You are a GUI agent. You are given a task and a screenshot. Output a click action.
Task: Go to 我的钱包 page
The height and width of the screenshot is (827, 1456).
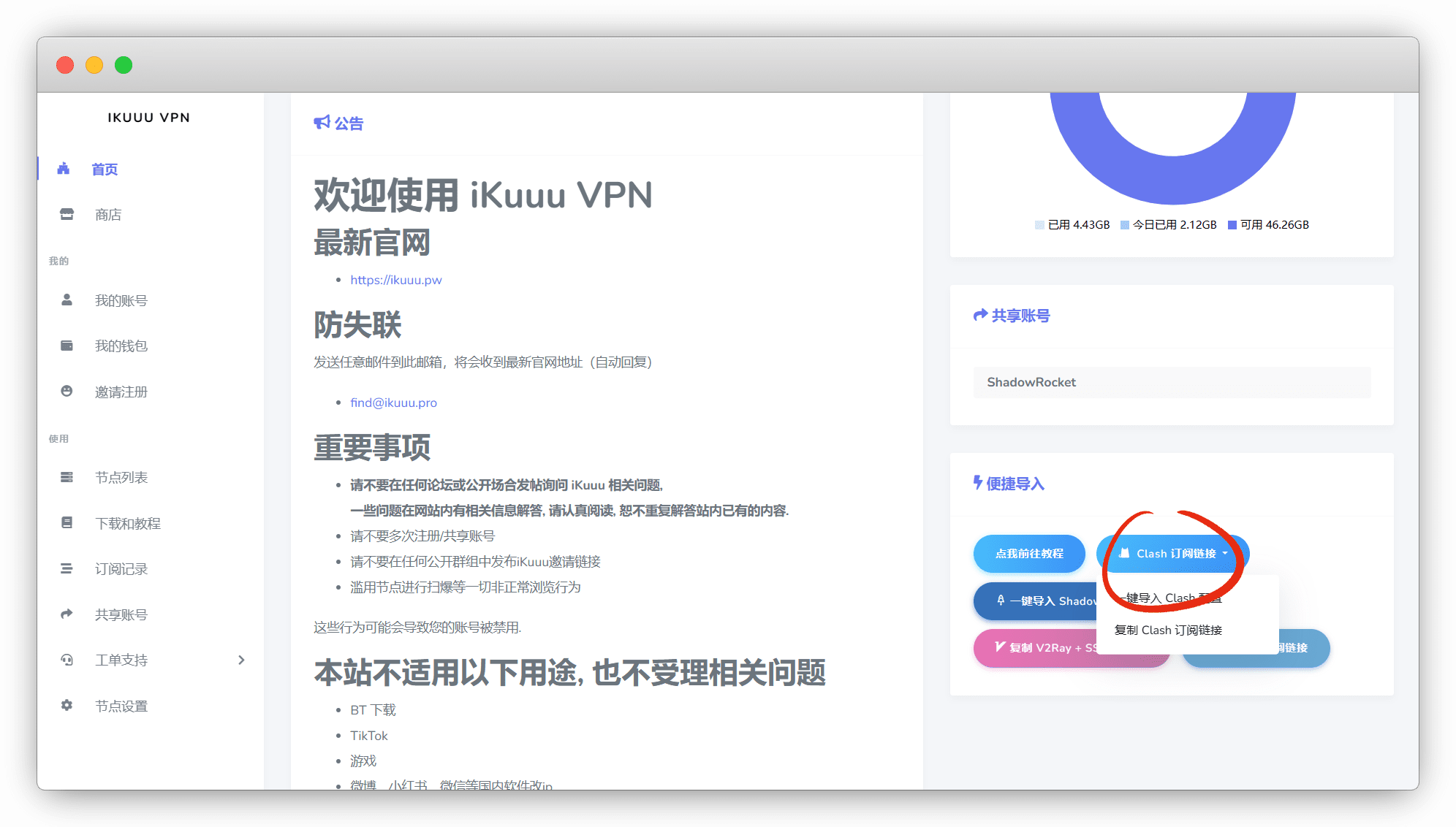click(x=121, y=346)
